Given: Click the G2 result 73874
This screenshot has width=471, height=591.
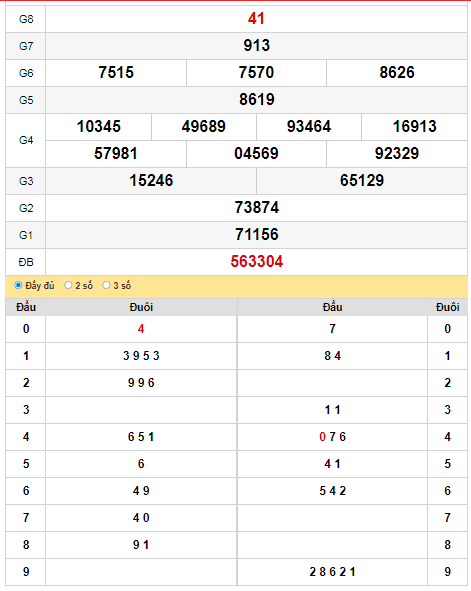Looking at the screenshot, I should [257, 208].
